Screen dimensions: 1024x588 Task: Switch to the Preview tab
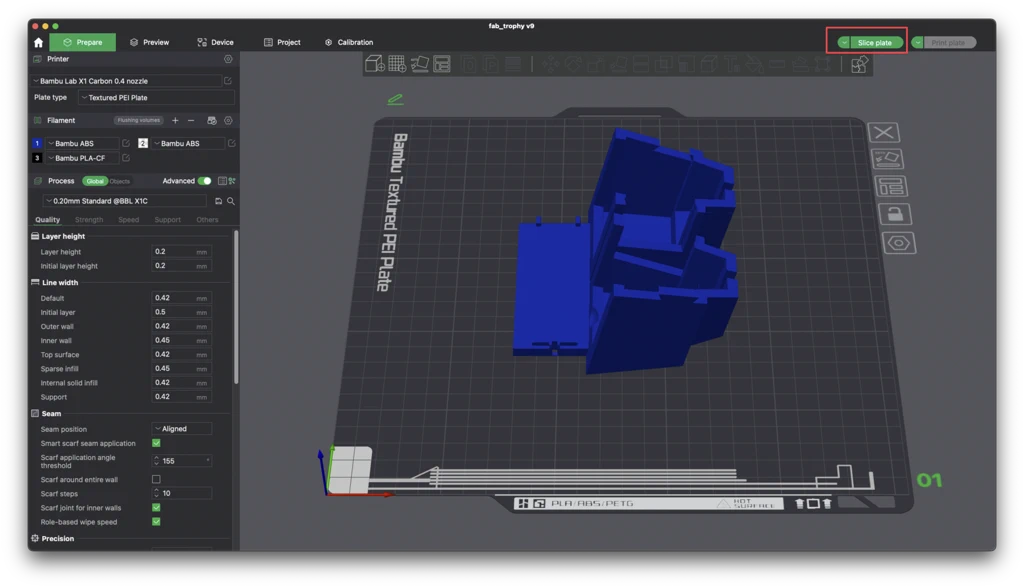click(x=150, y=42)
